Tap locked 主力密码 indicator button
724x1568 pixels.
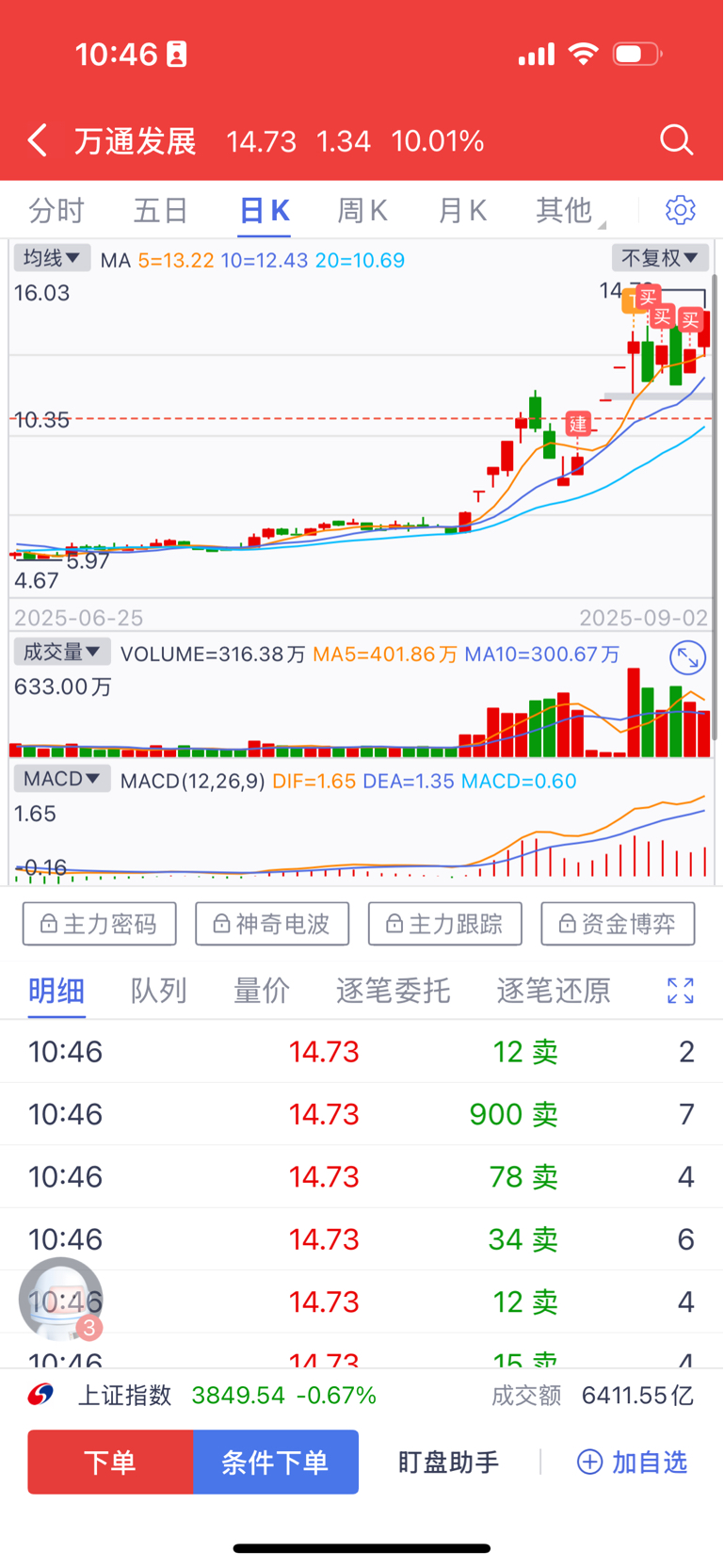click(x=100, y=924)
